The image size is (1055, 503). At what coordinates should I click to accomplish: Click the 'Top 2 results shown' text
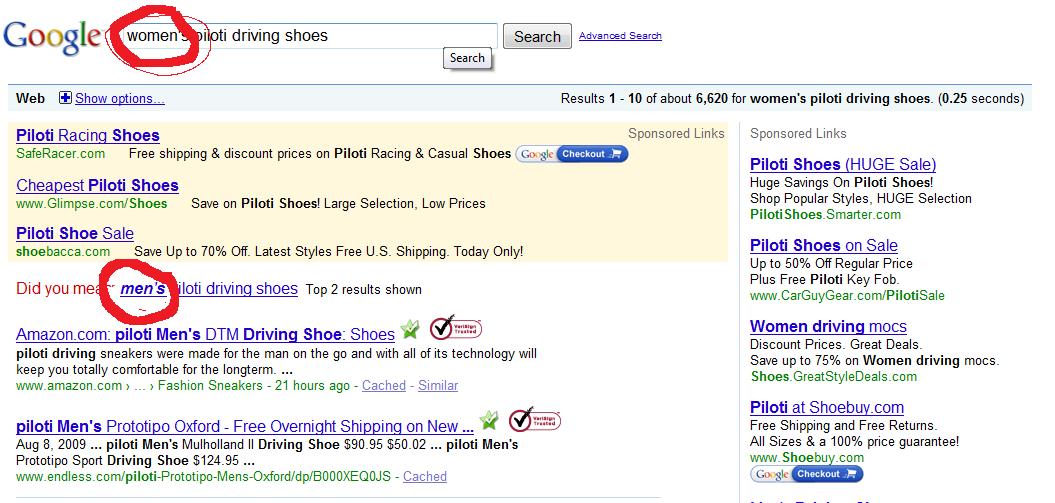point(363,290)
